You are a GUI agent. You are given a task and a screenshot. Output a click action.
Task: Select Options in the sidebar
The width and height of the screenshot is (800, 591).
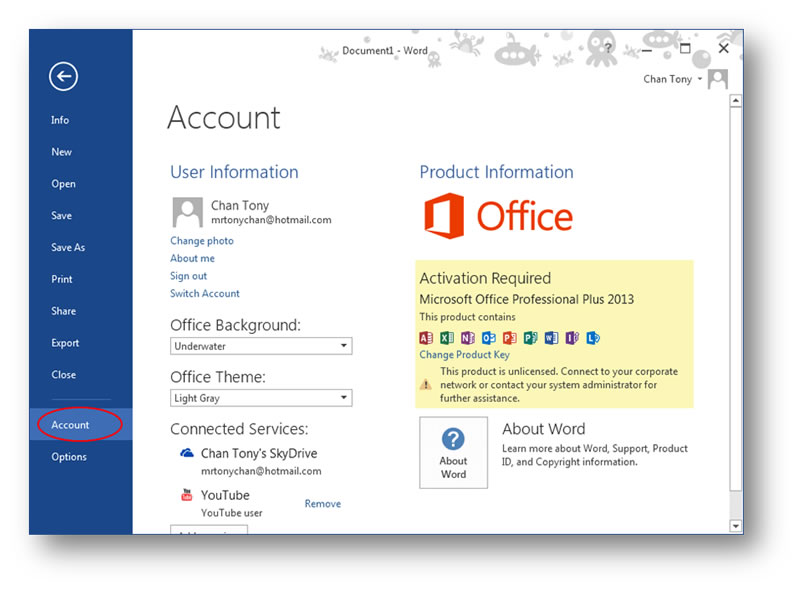pos(69,457)
